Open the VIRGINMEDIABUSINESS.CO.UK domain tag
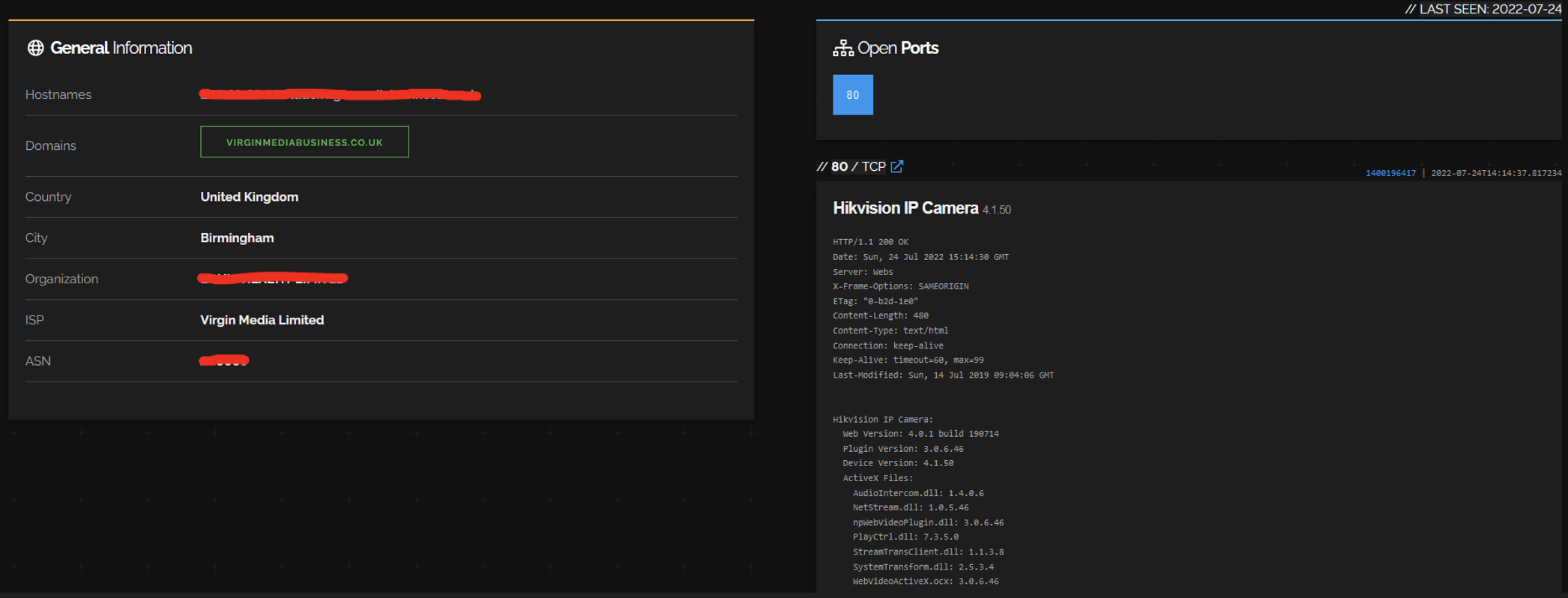The image size is (1568, 598). pyautogui.click(x=304, y=142)
